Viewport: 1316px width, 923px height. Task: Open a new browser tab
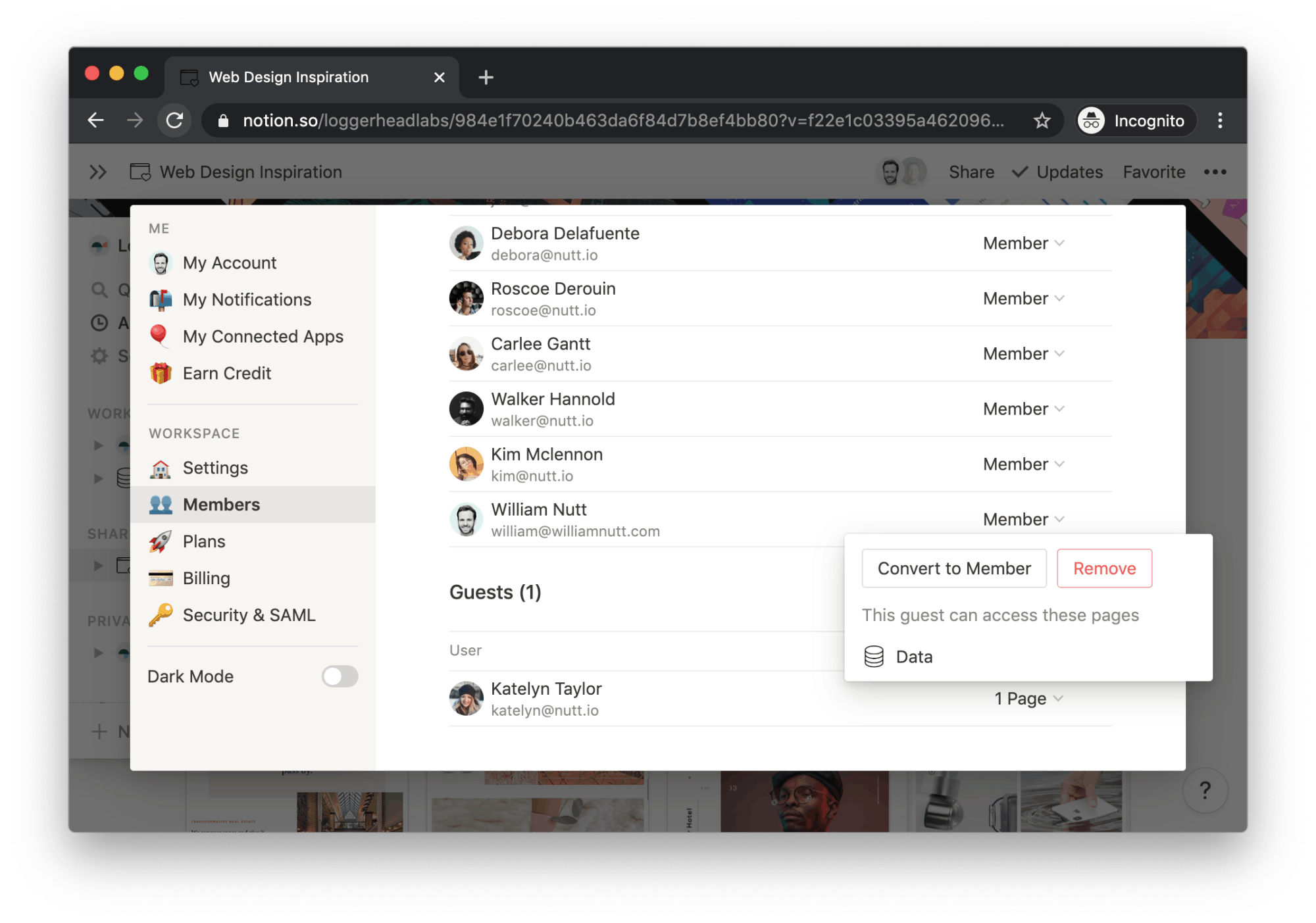[486, 77]
